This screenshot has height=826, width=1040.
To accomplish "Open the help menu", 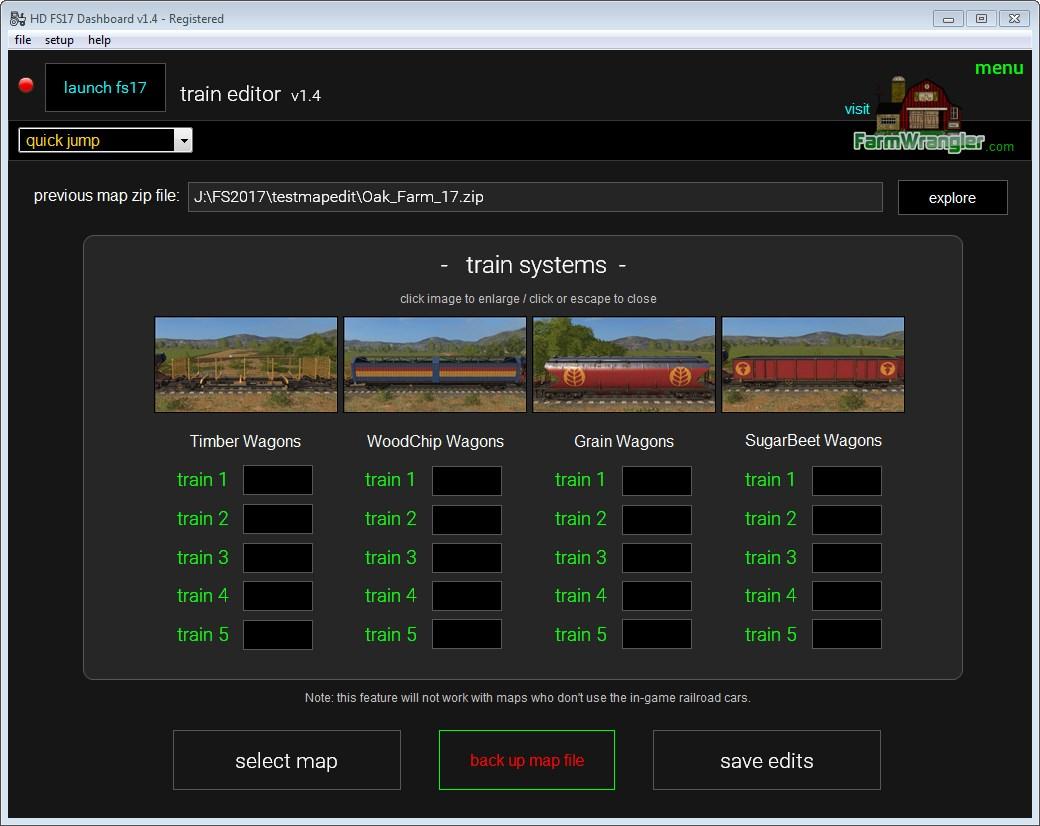I will click(99, 40).
